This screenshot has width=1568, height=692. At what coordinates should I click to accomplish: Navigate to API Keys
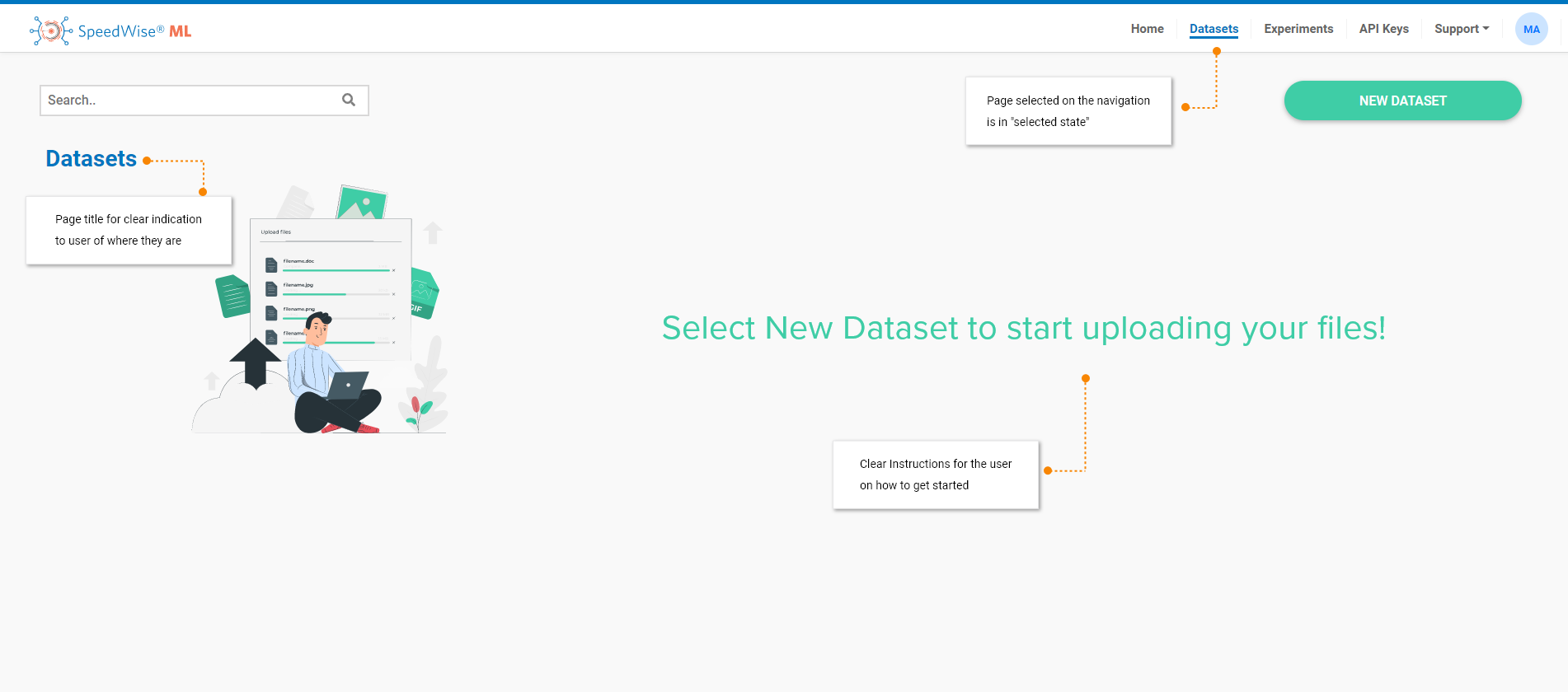pos(1383,29)
